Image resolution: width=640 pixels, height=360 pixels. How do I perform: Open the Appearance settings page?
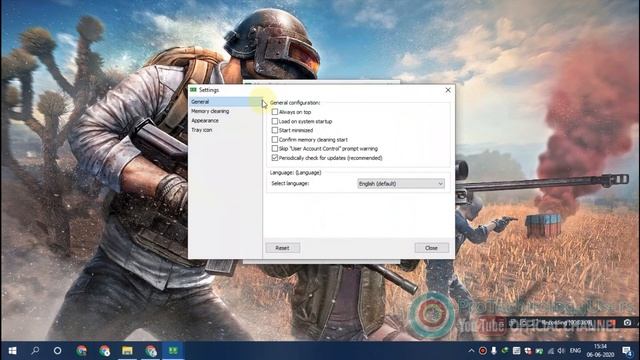pos(205,120)
